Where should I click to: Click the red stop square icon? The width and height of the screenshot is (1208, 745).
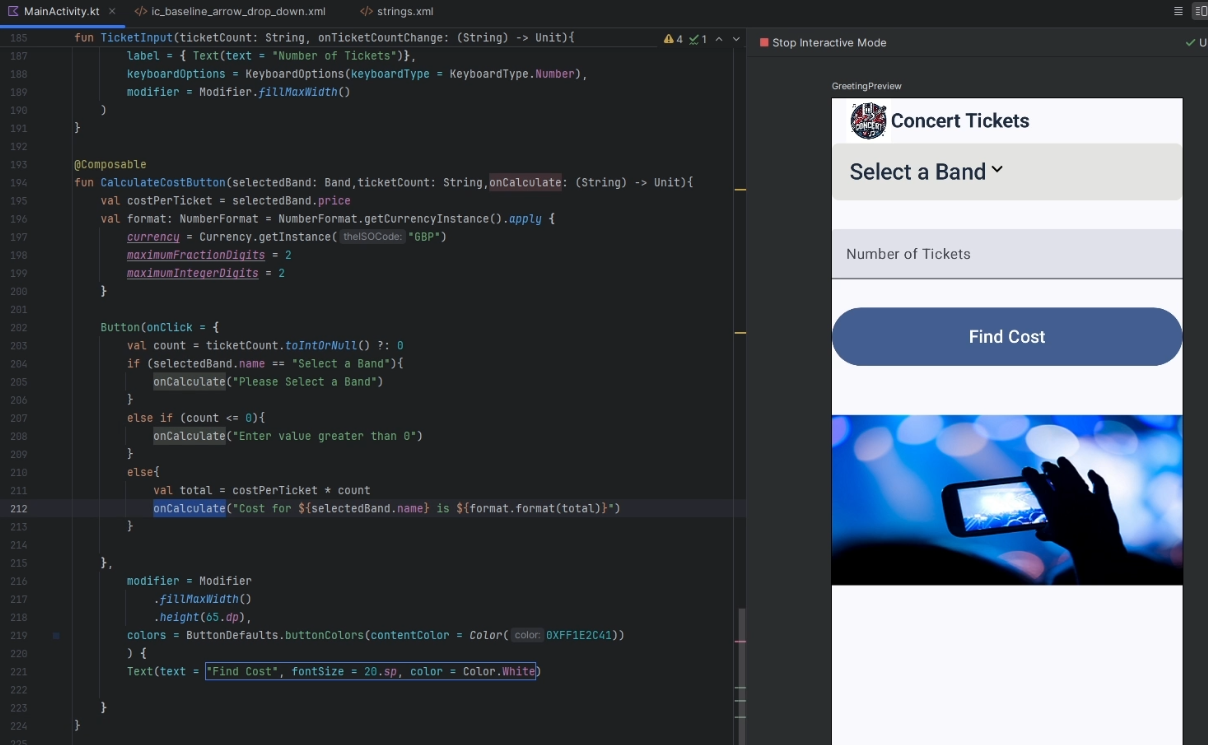pos(764,43)
